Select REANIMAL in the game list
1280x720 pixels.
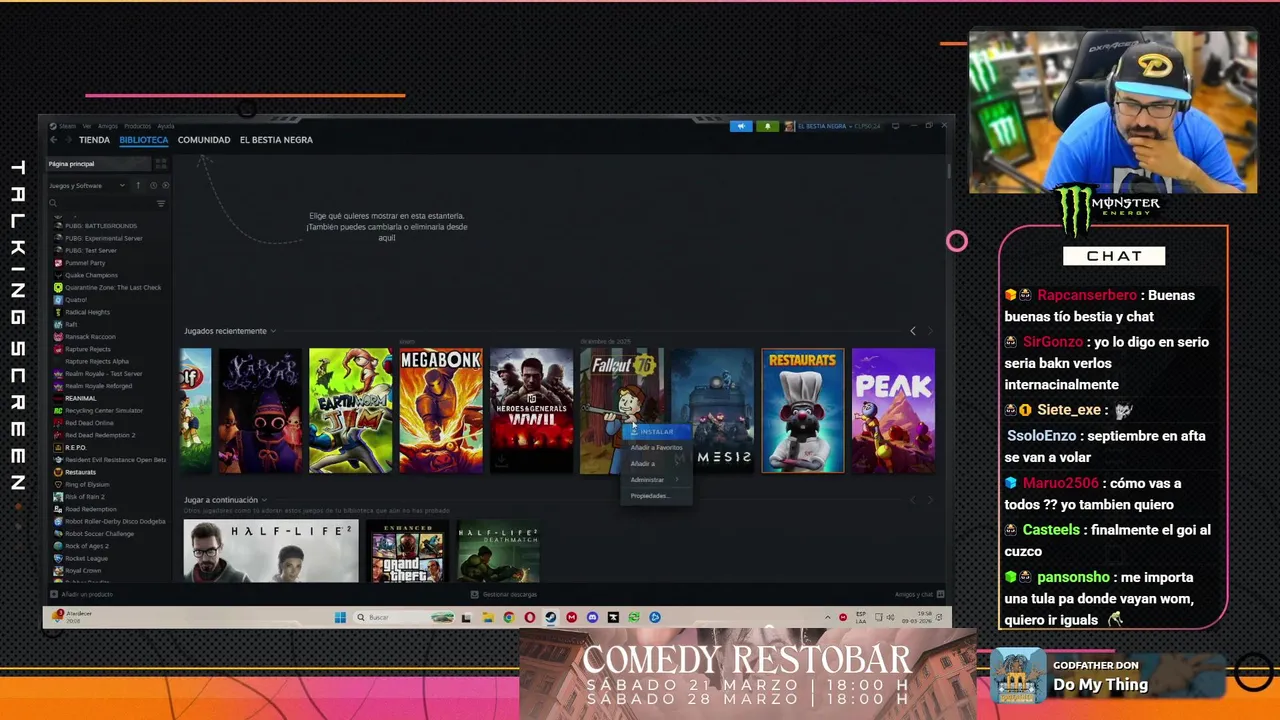pyautogui.click(x=80, y=398)
